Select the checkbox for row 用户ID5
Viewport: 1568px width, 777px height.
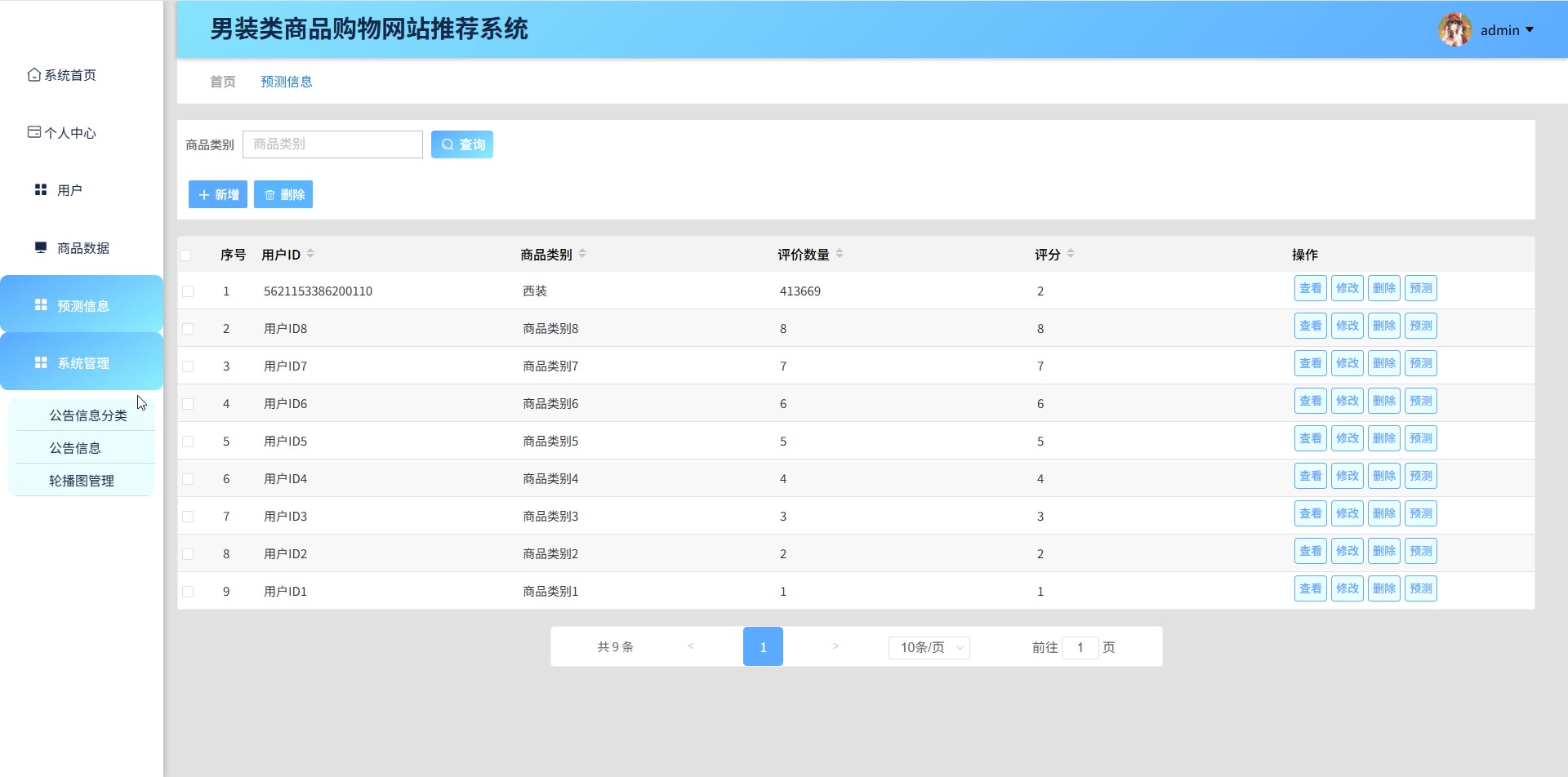tap(188, 442)
